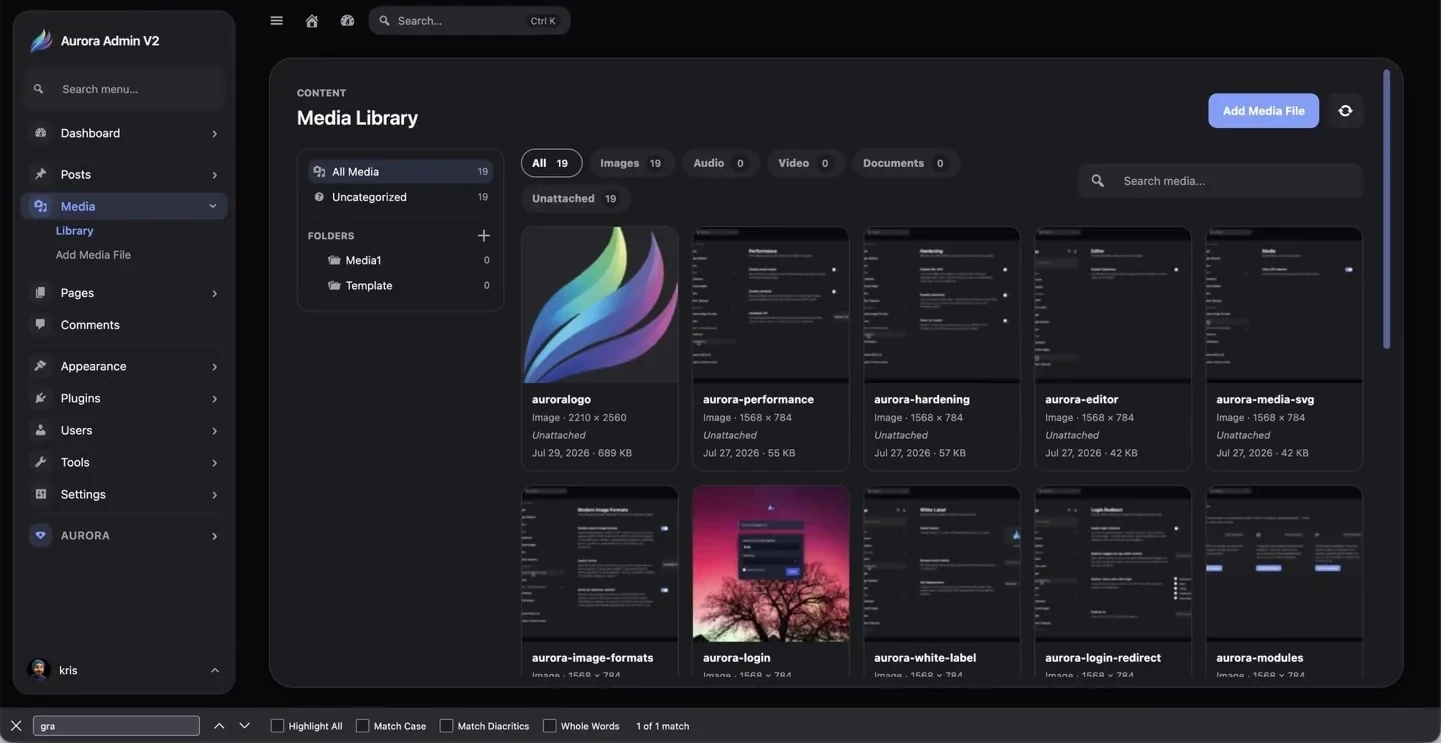
Task: Expand the Pages menu chevron
Action: 214,294
